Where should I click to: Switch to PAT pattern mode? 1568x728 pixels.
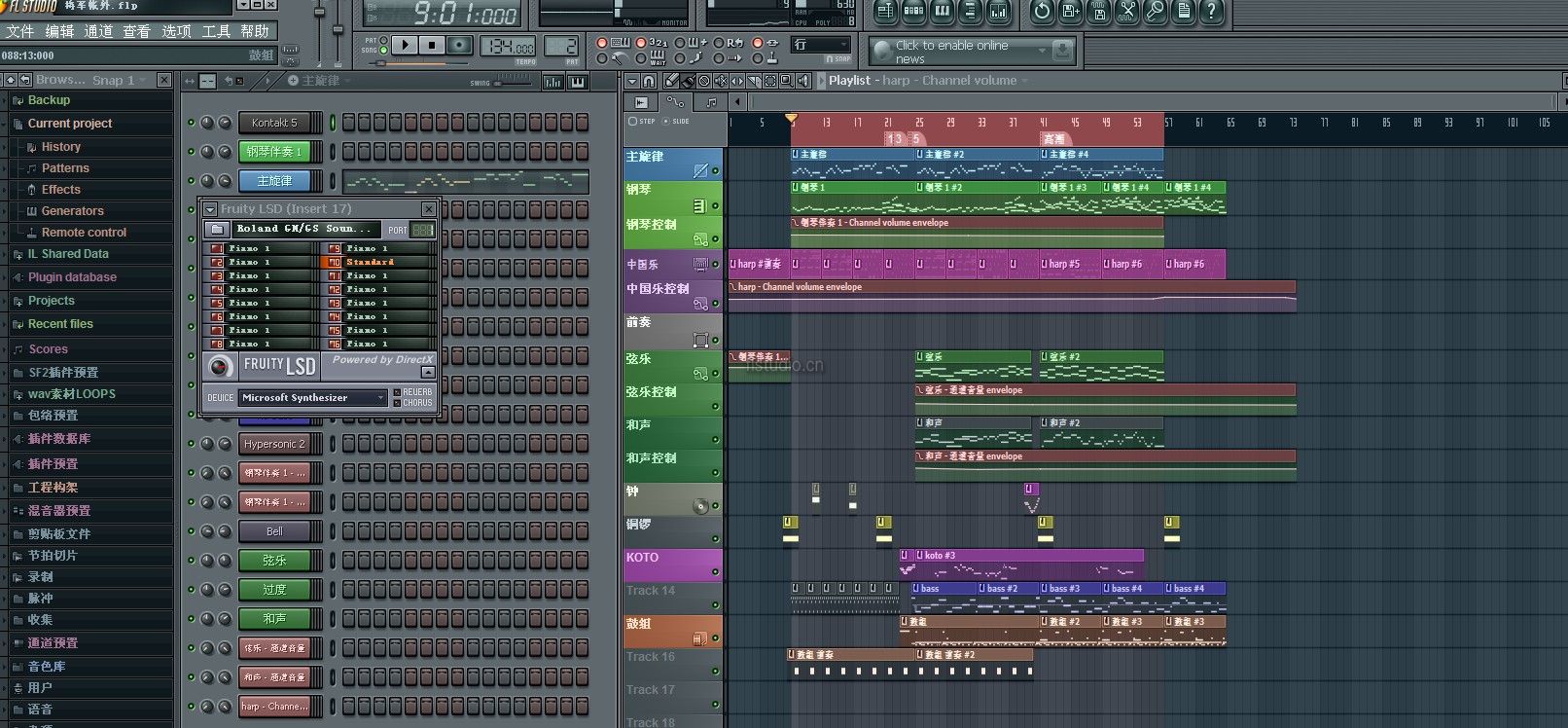pyautogui.click(x=383, y=41)
